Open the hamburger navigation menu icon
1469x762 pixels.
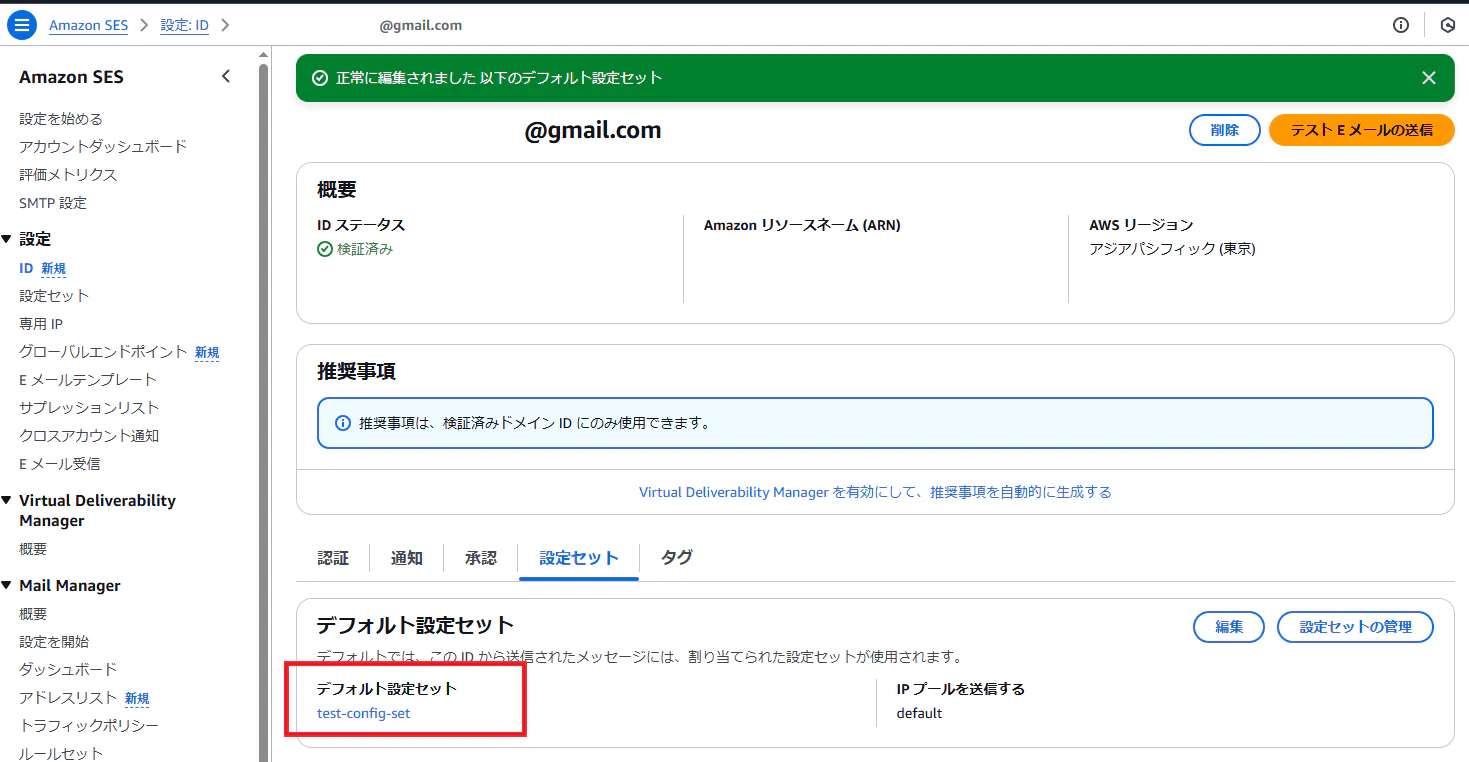pos(22,25)
